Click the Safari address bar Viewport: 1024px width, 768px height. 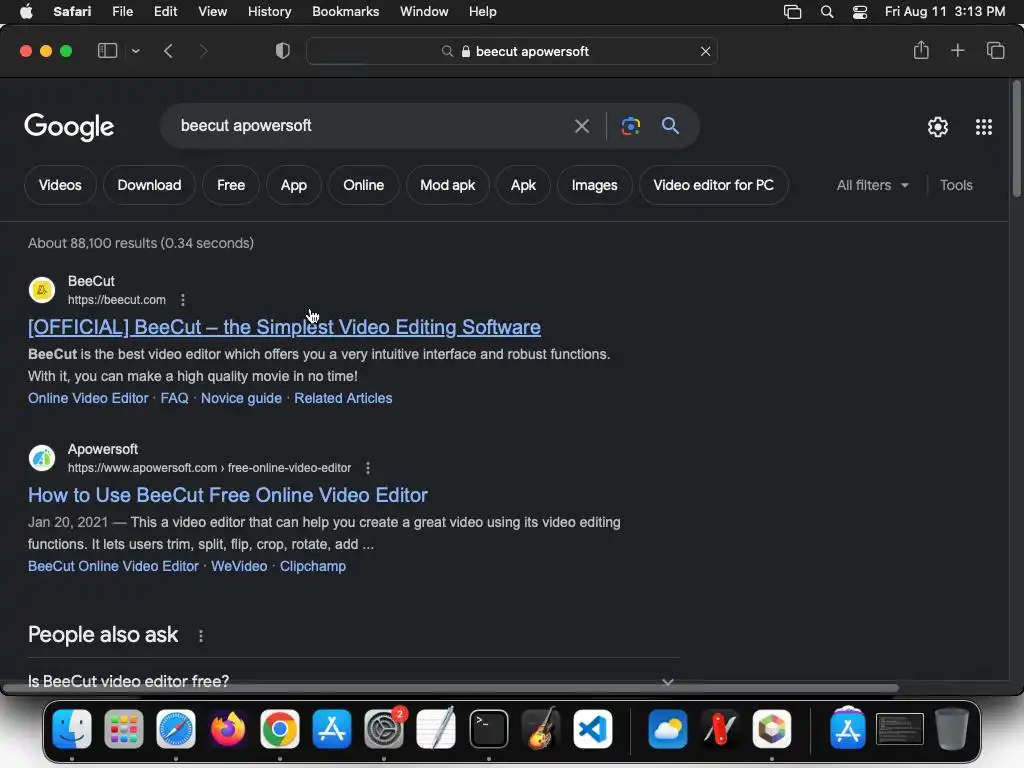(x=512, y=51)
